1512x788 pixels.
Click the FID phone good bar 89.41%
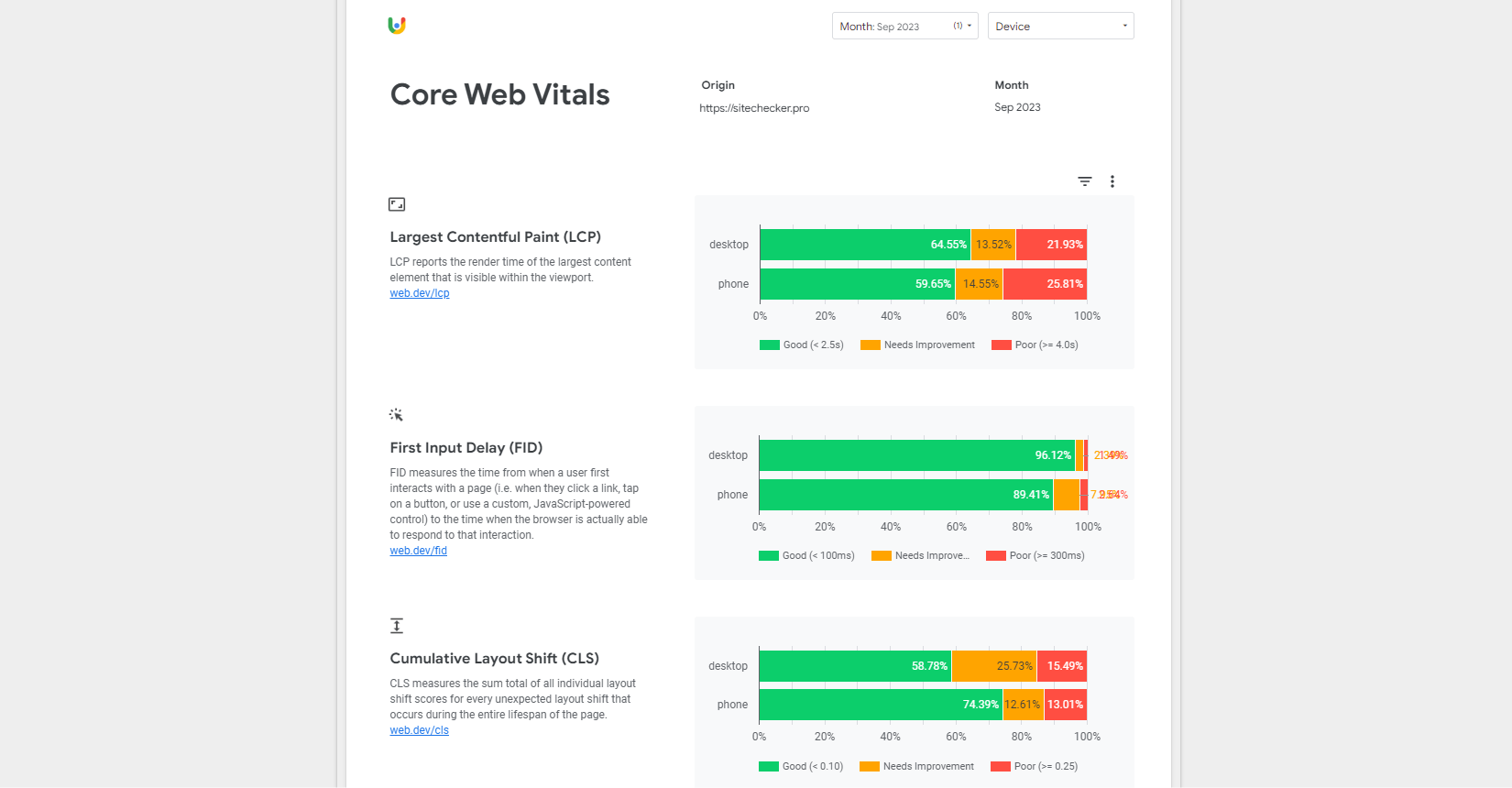click(906, 495)
